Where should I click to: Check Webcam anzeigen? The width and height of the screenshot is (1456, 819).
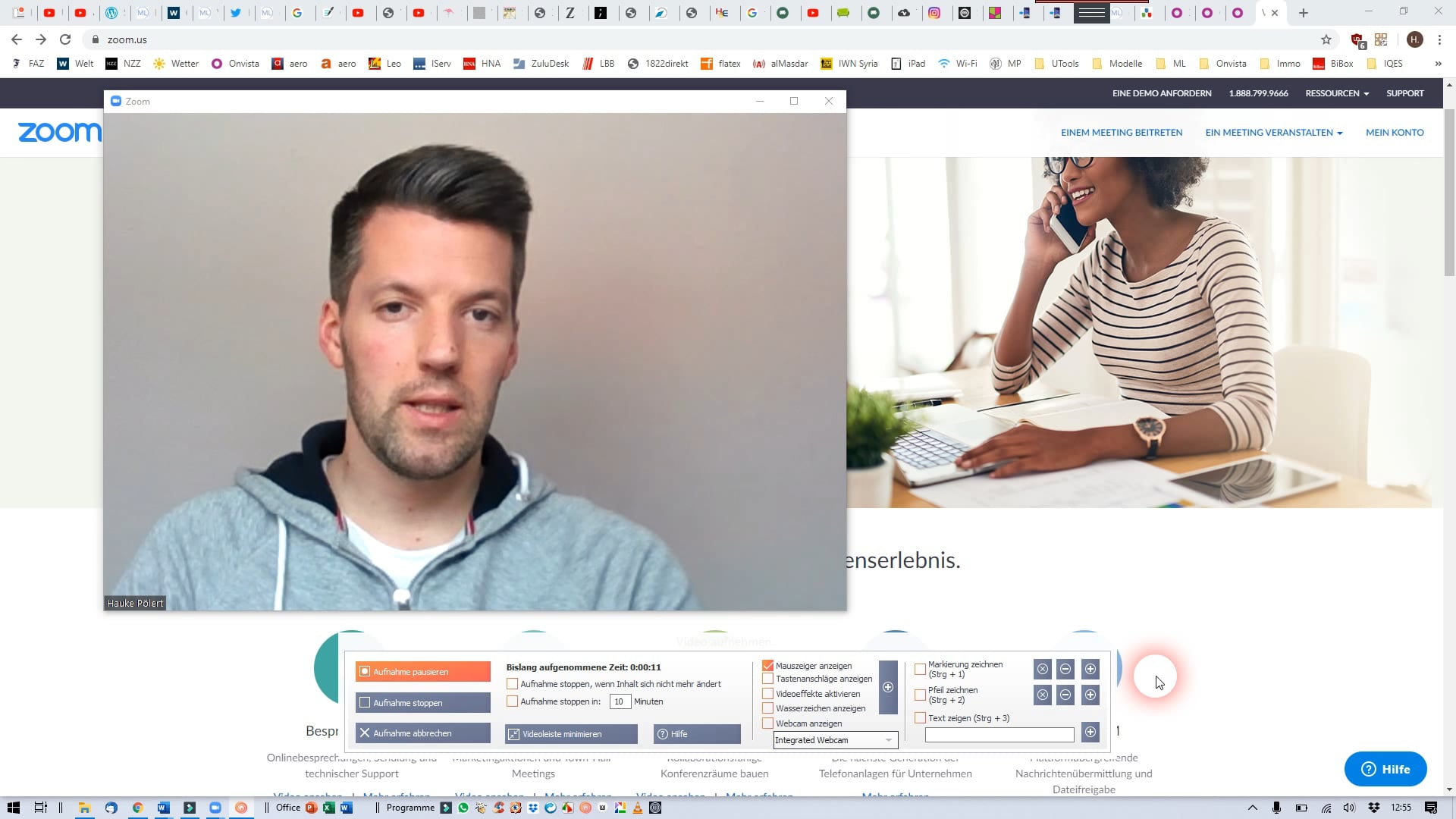[767, 723]
